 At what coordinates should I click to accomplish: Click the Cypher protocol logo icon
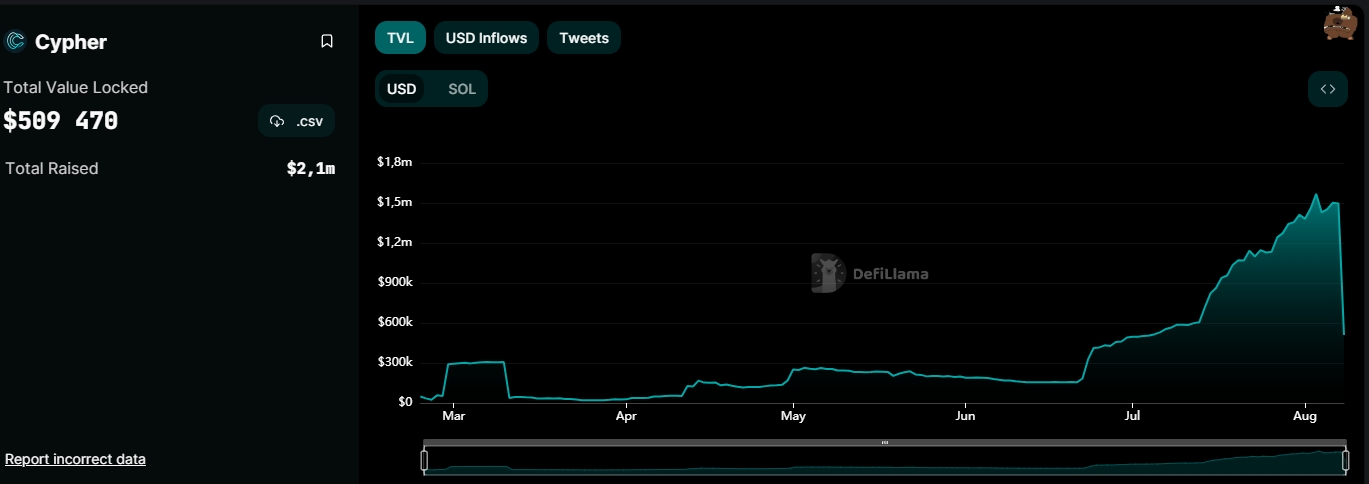tap(15, 41)
